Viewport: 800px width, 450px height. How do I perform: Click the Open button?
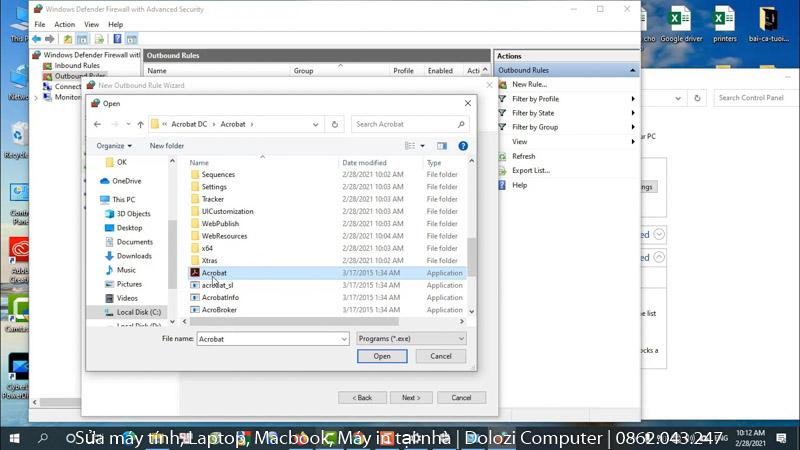(x=382, y=356)
